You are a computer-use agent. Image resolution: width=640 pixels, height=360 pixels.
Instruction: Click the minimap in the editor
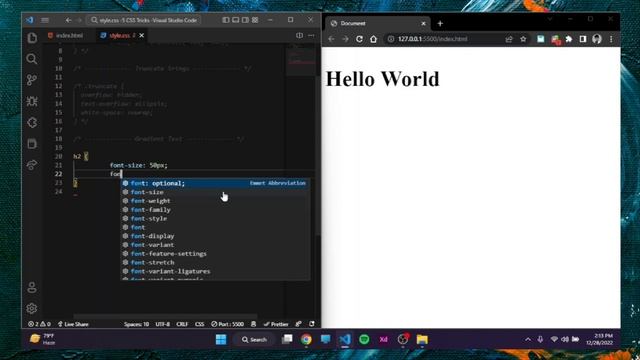tap(301, 59)
